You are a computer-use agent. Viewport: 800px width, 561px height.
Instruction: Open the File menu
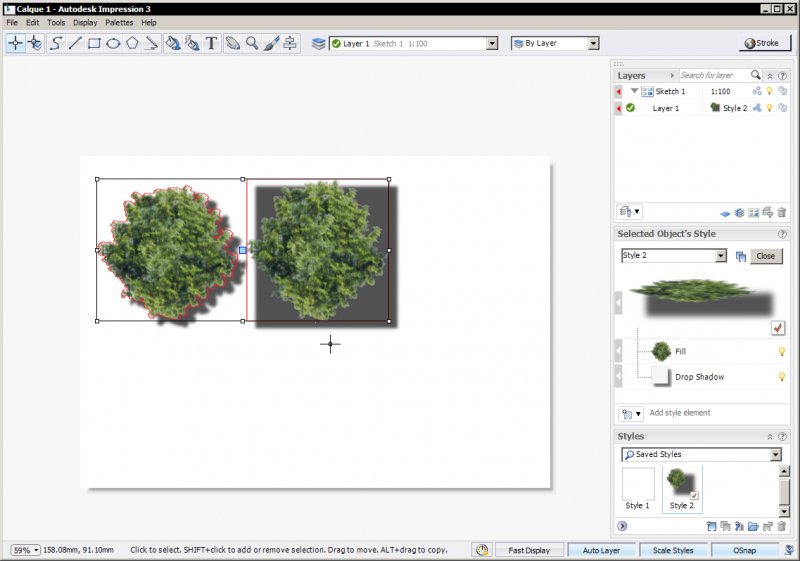click(x=12, y=22)
